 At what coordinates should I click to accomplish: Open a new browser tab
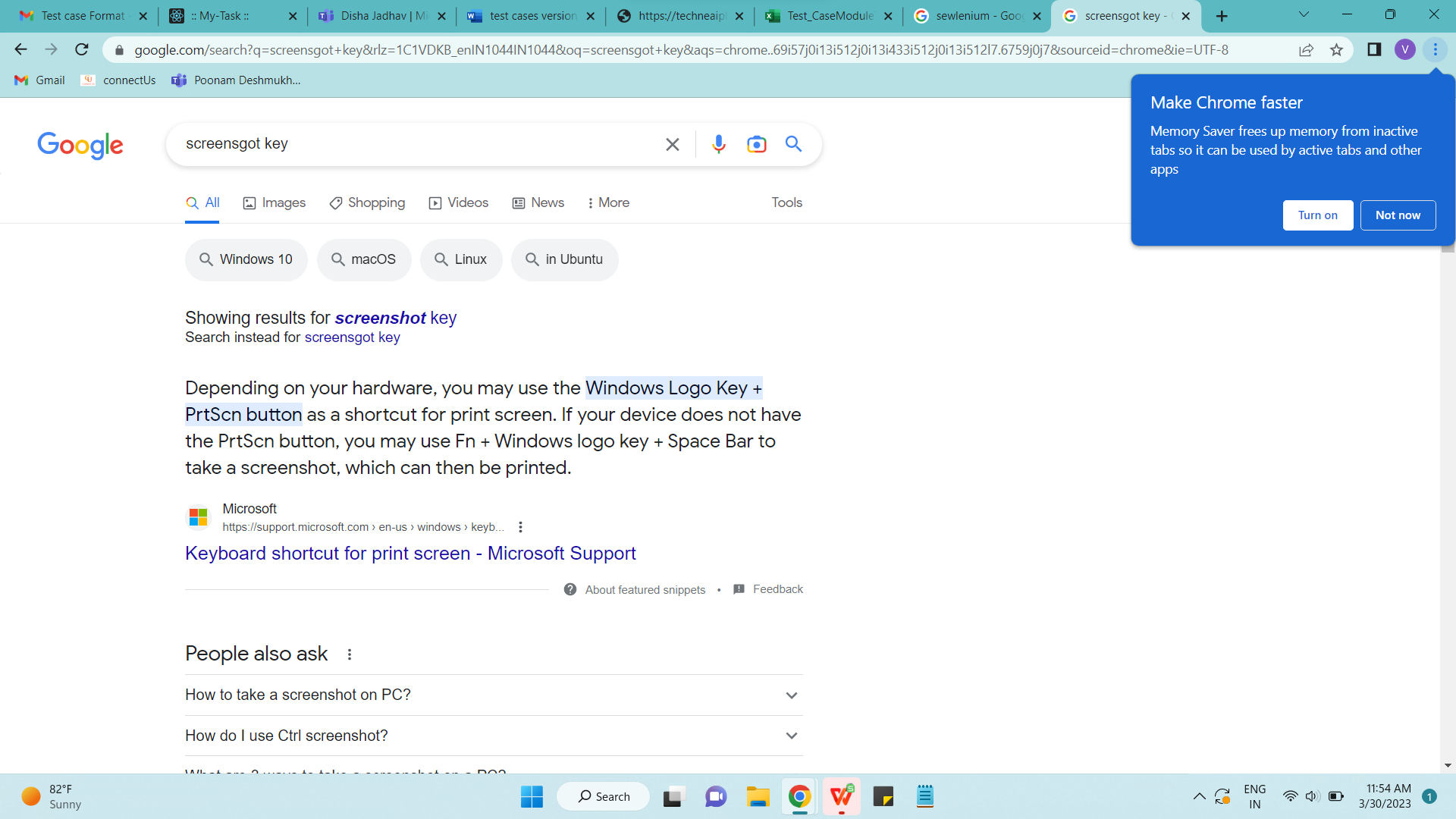(1222, 16)
